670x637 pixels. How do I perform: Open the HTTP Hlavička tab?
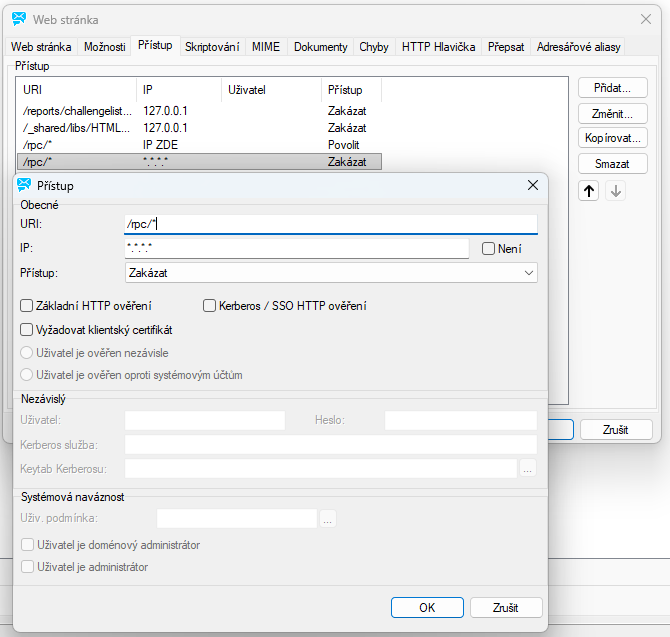tap(438, 47)
